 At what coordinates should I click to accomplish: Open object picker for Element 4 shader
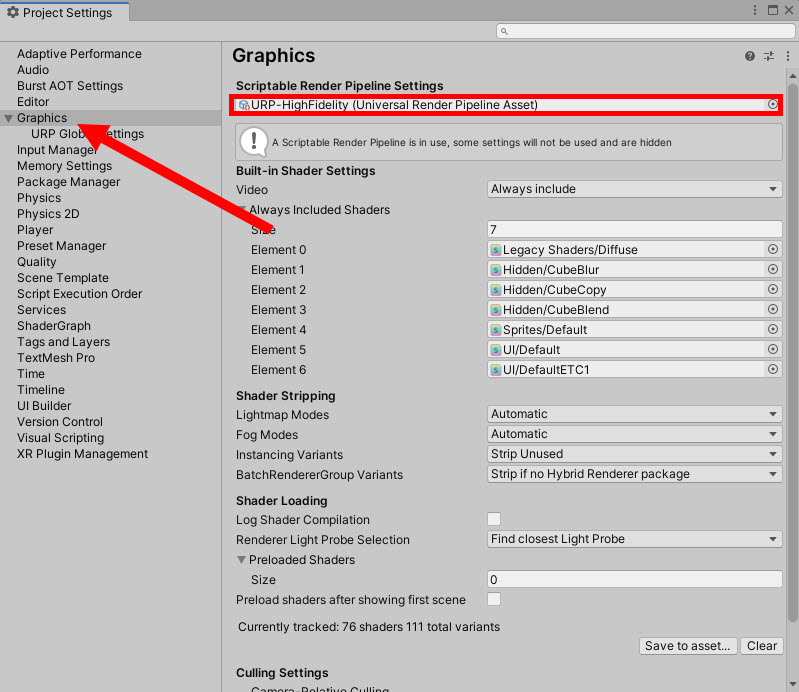pos(773,329)
